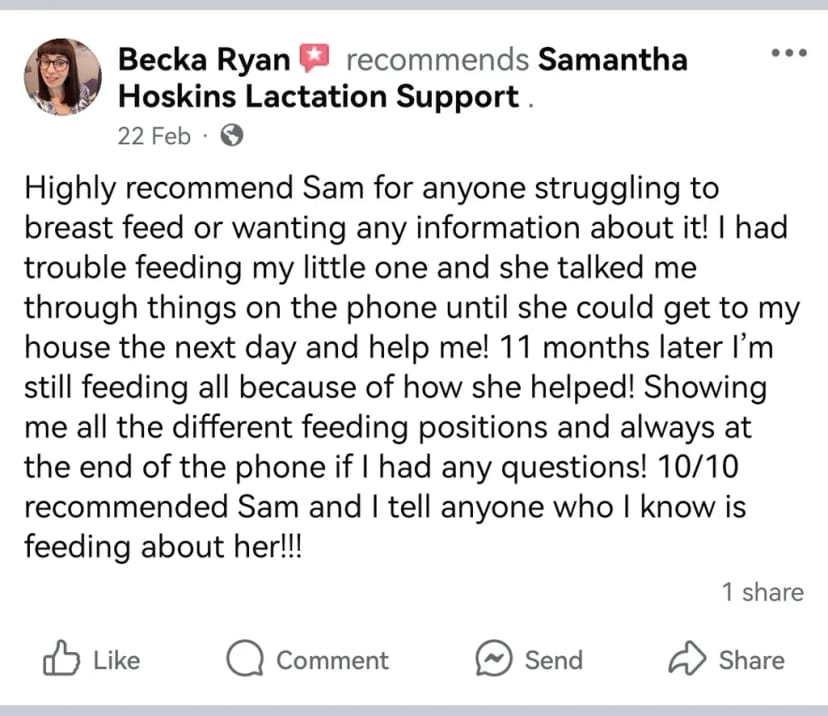
Task: Select the Share label
Action: tap(752, 660)
